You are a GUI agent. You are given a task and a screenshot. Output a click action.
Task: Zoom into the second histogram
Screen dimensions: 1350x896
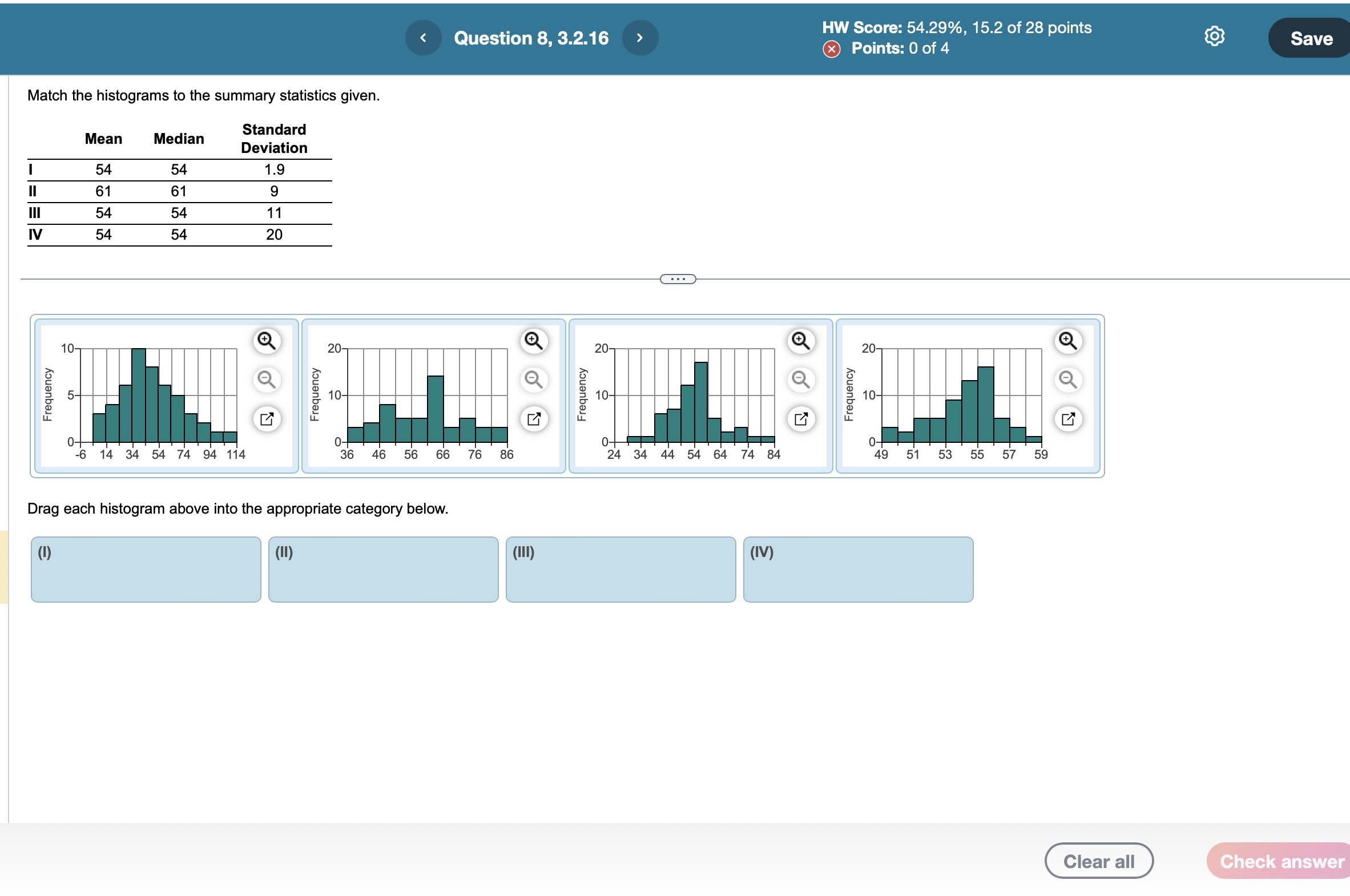pyautogui.click(x=533, y=341)
